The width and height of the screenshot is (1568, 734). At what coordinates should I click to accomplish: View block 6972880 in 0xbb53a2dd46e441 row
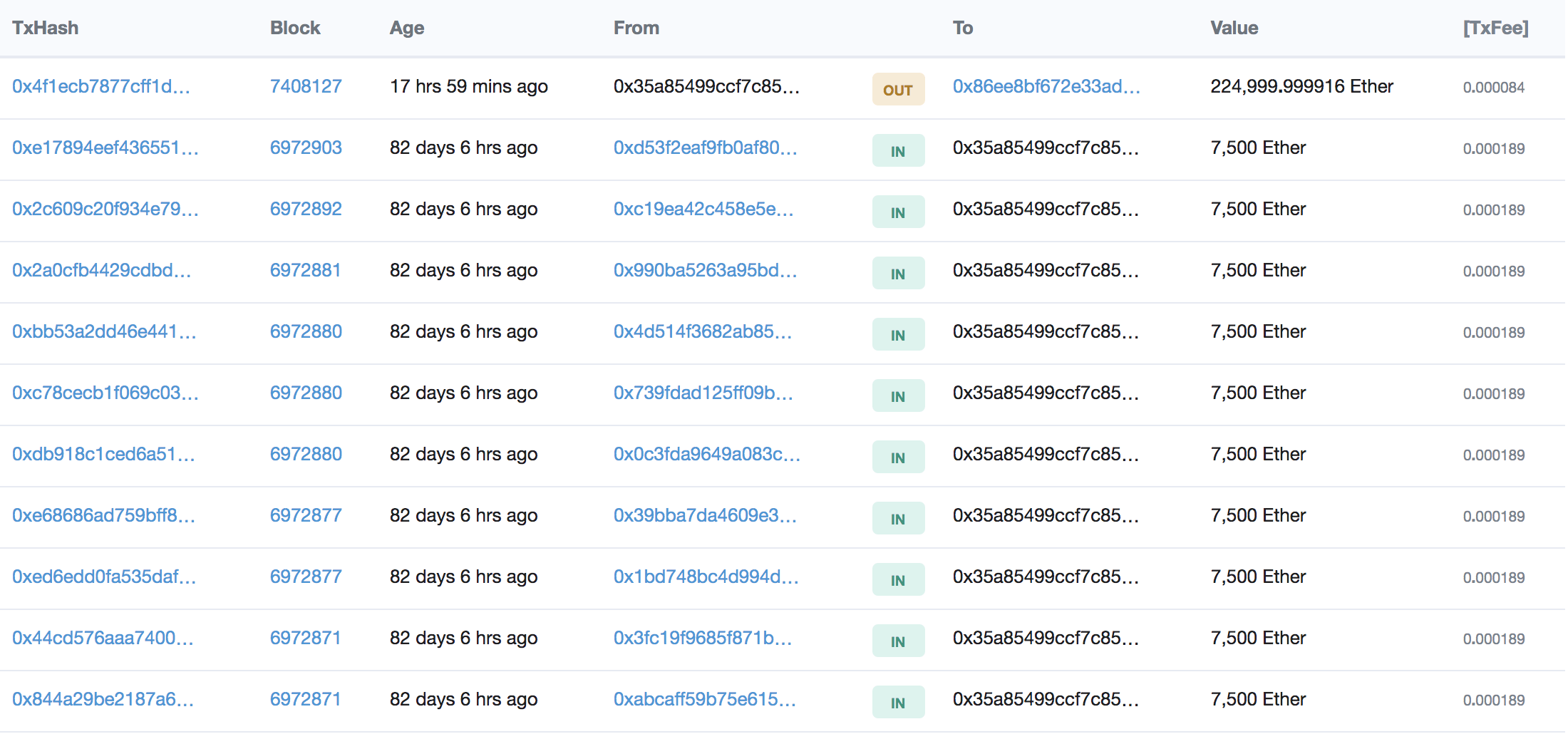306,331
